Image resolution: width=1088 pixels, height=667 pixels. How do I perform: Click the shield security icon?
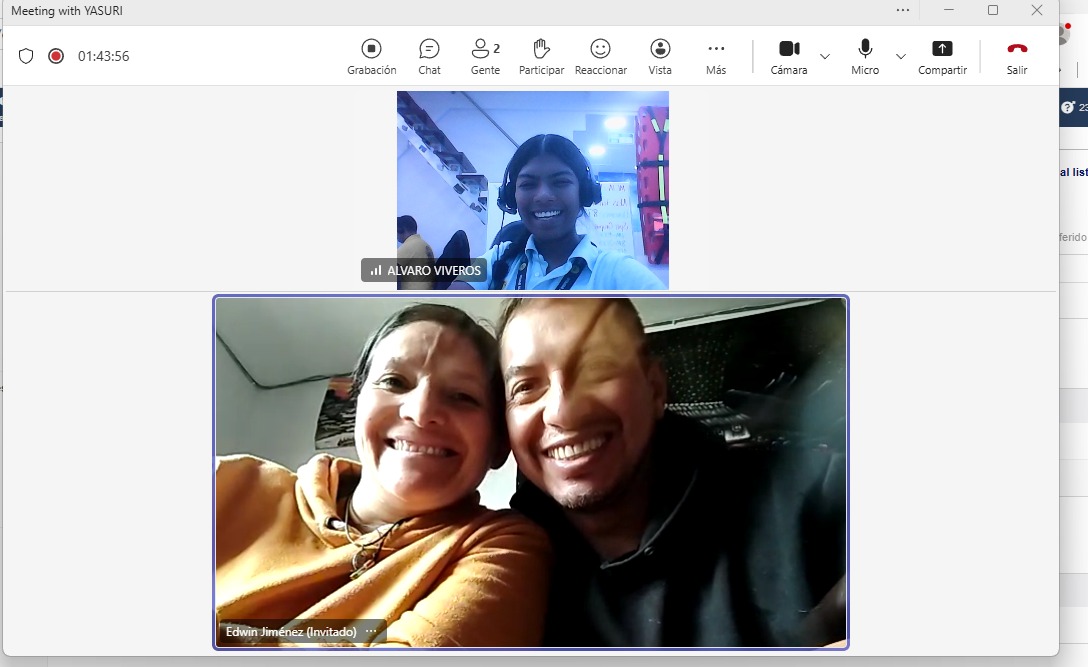(26, 56)
